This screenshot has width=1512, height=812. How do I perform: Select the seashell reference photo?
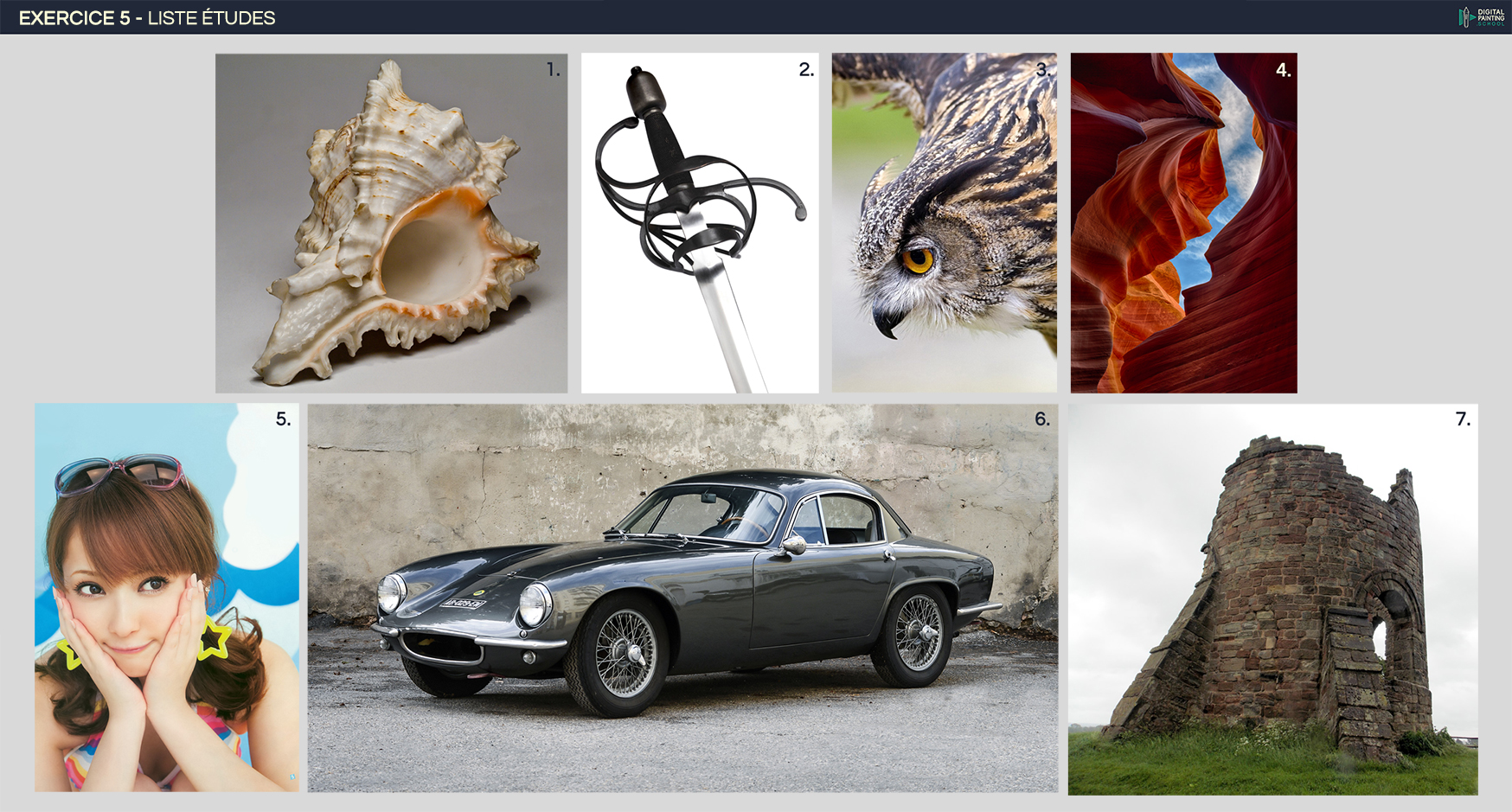tap(391, 223)
